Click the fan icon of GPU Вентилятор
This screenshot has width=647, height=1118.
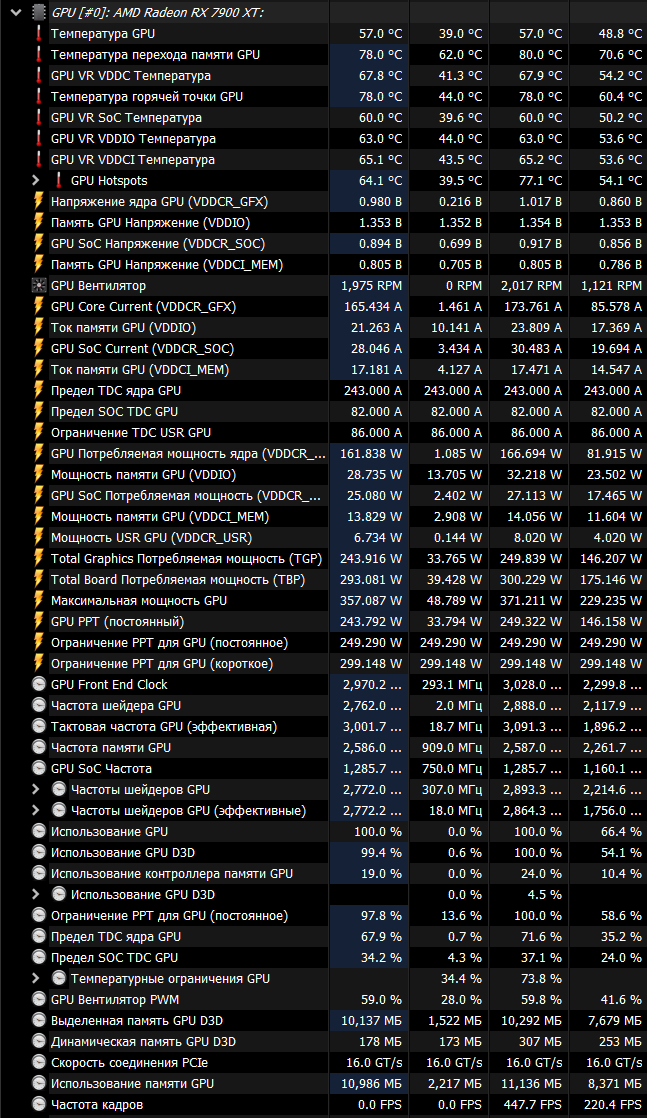[x=39, y=286]
